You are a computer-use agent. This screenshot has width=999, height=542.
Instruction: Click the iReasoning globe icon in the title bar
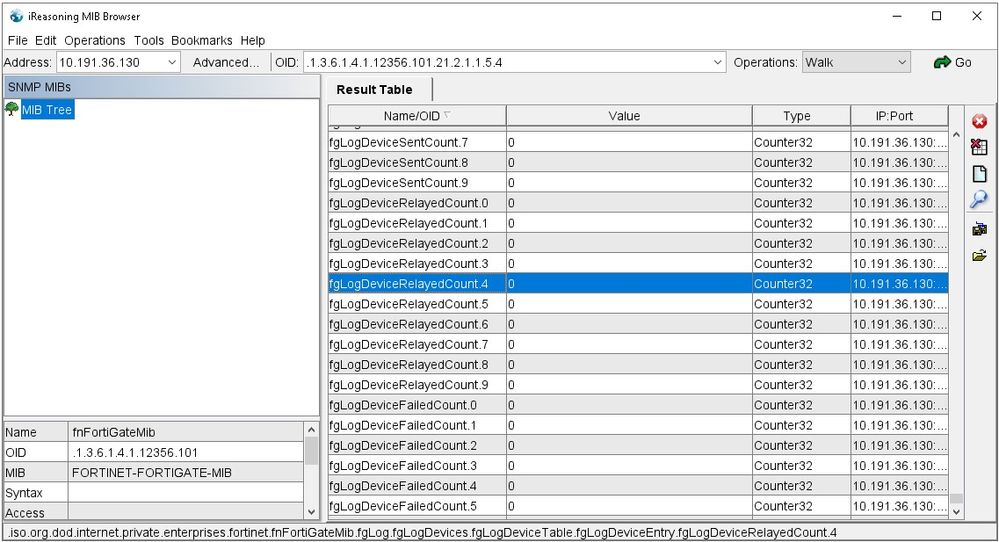point(16,17)
